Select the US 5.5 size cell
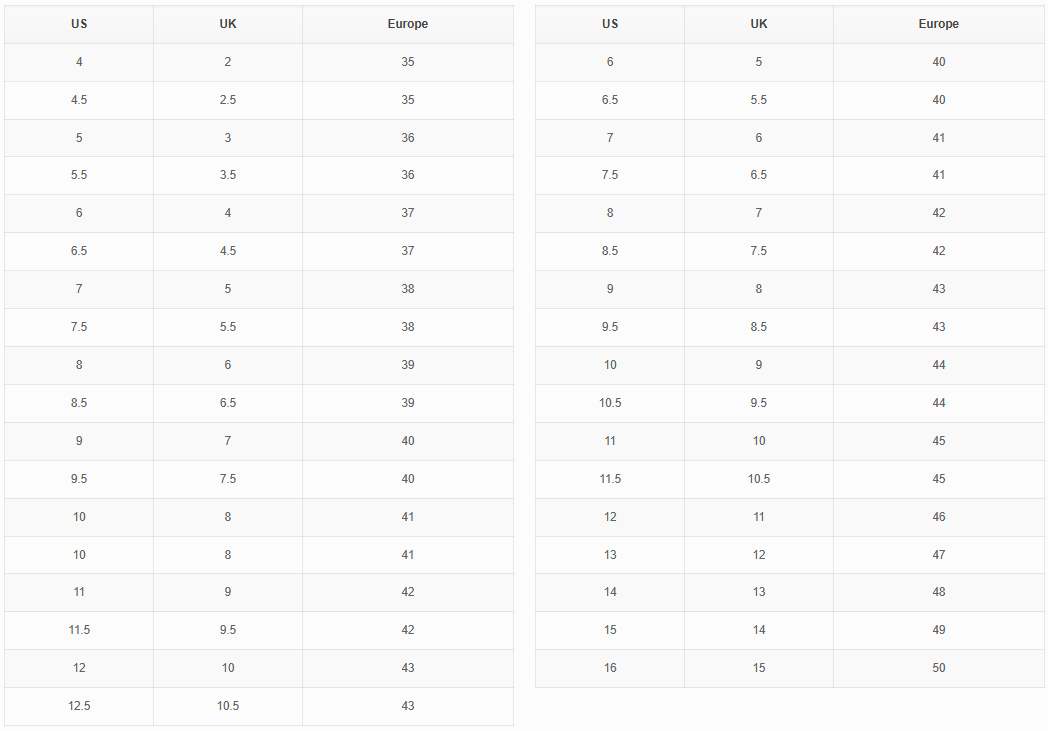The image size is (1048, 731). click(x=79, y=175)
